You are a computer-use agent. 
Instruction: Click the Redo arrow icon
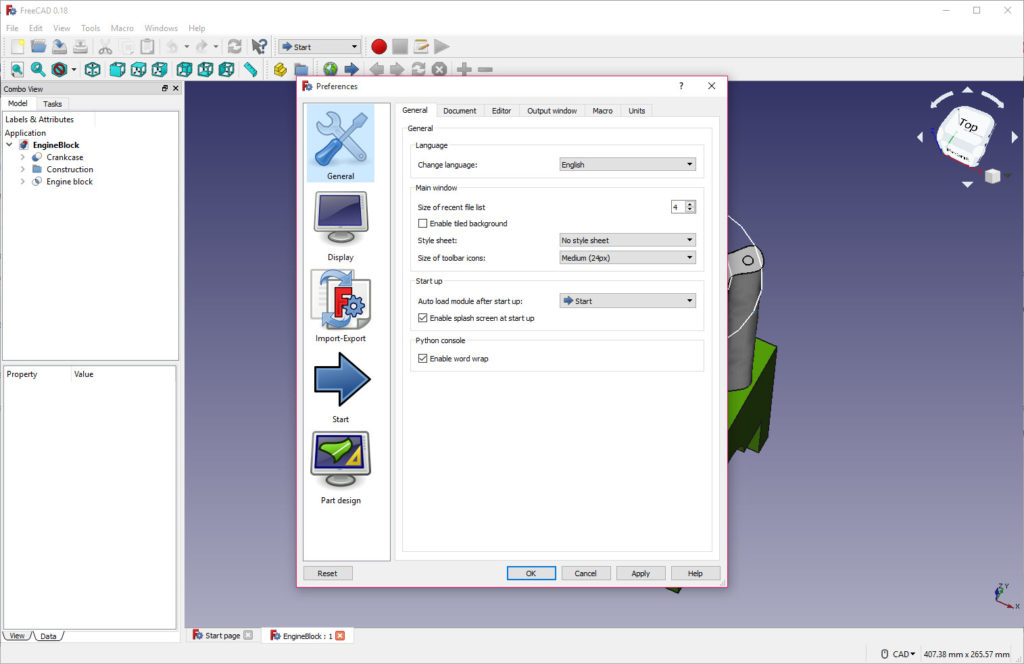[201, 46]
